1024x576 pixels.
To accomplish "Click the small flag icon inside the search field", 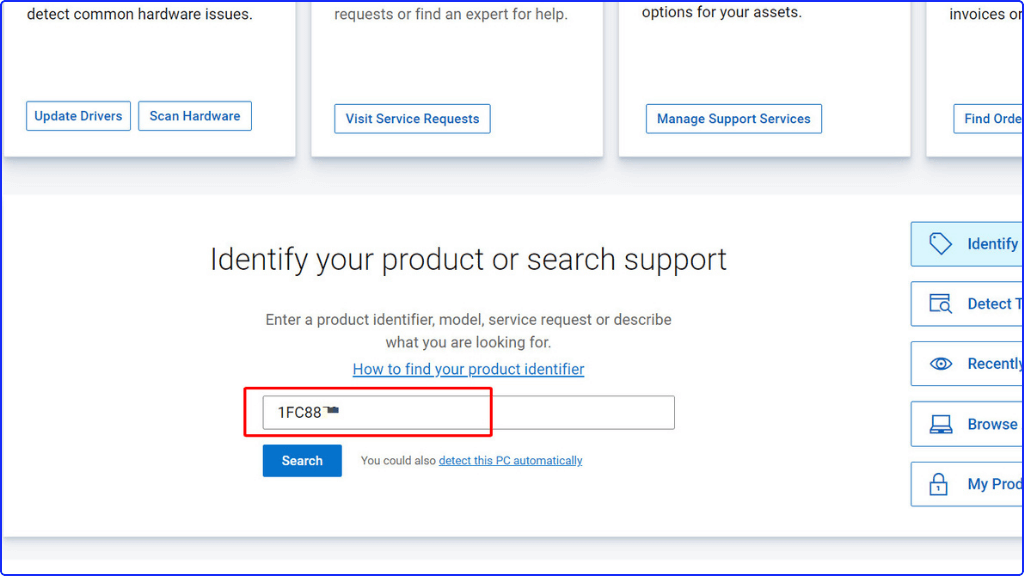I will pyautogui.click(x=330, y=408).
